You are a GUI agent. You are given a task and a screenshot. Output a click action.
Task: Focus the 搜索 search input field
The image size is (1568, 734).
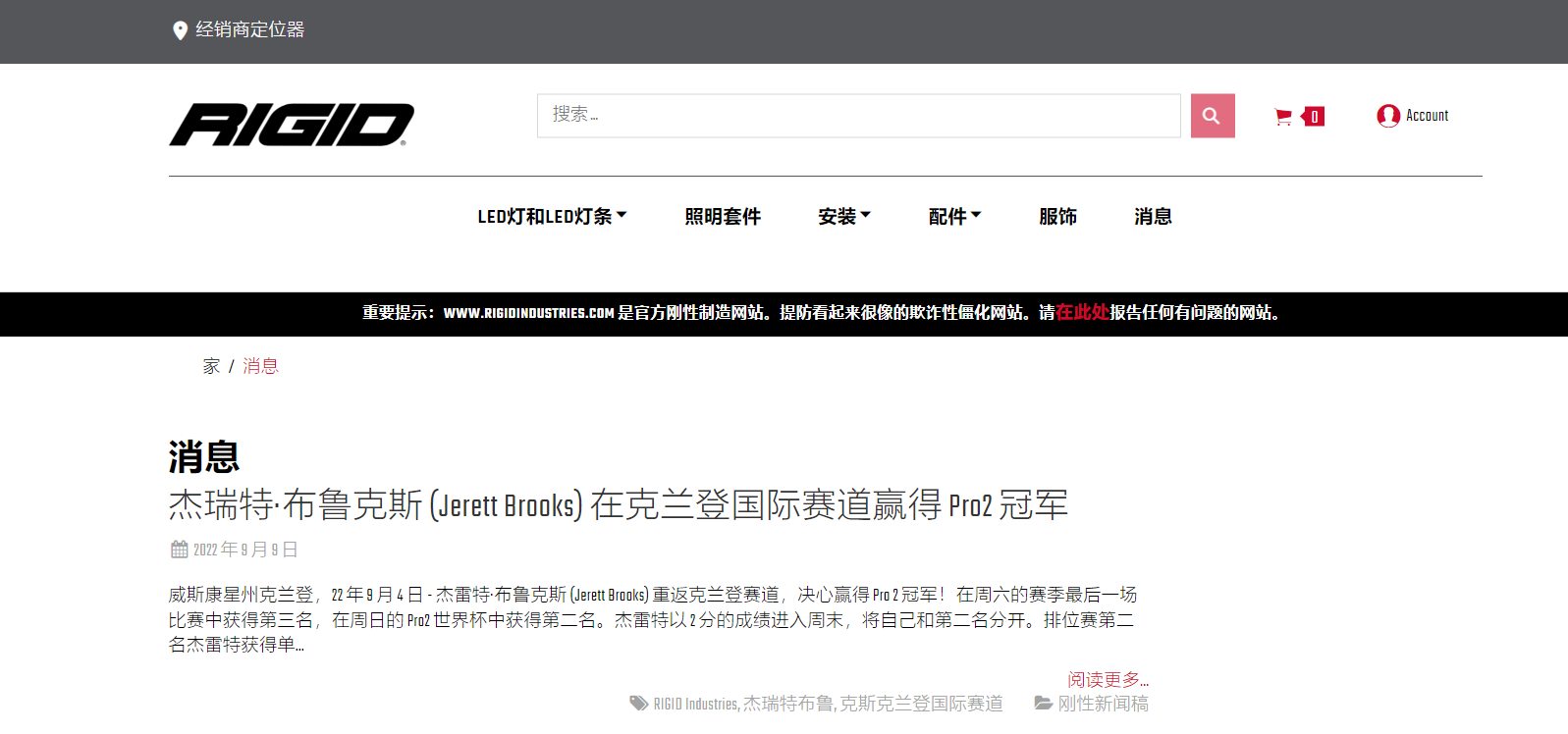pos(858,116)
